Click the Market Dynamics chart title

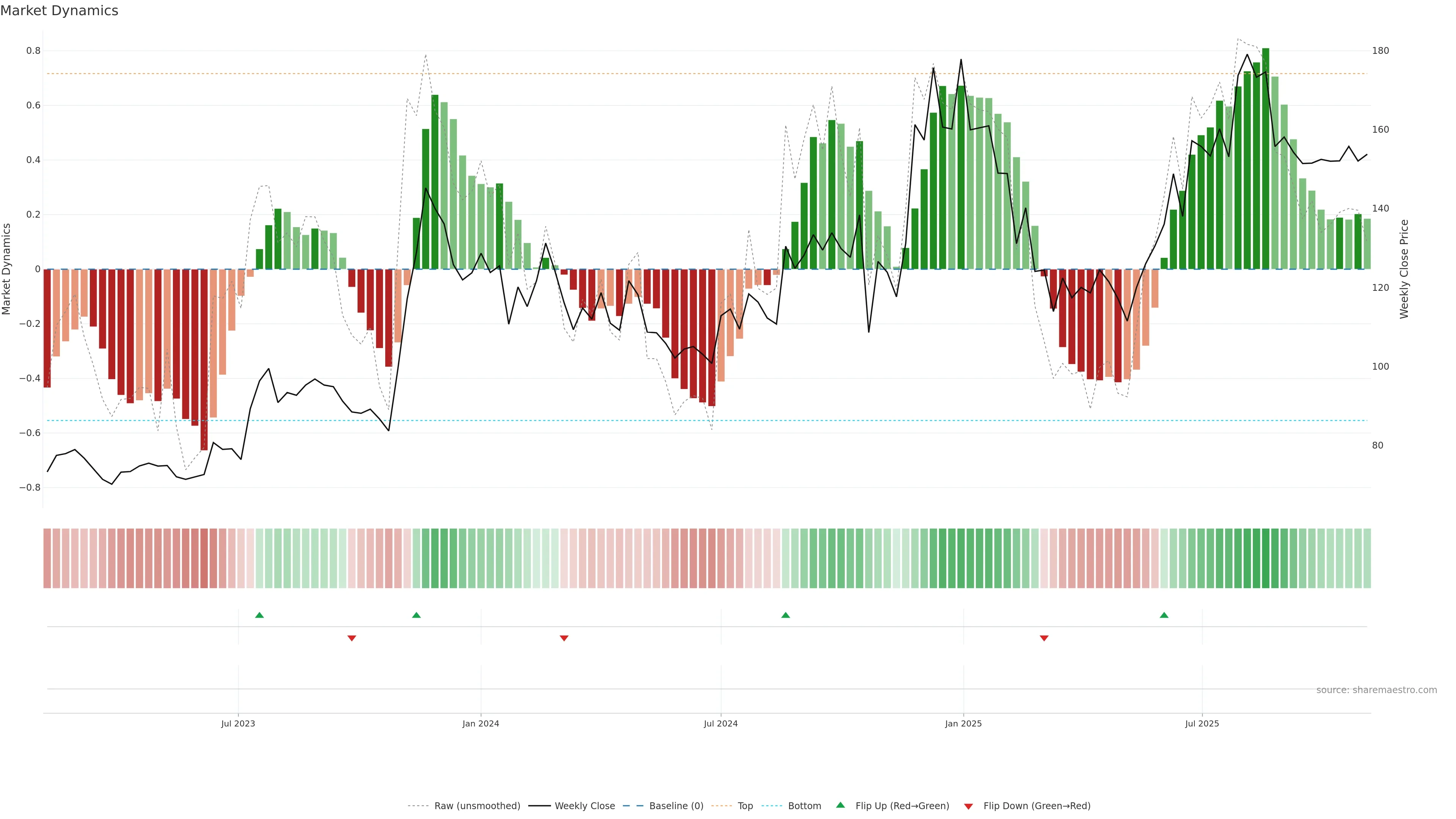[60, 11]
